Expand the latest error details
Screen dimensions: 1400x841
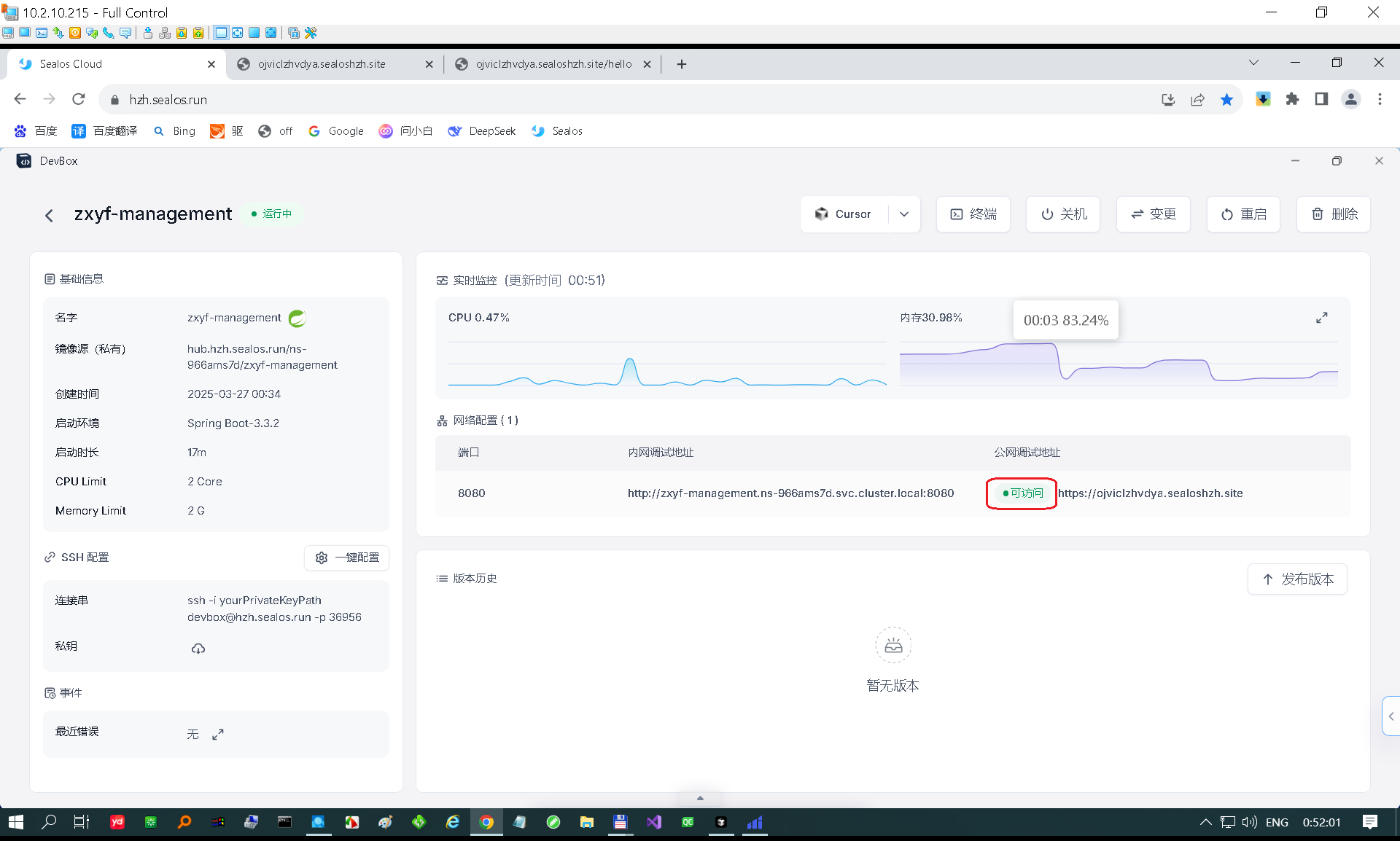click(x=218, y=735)
